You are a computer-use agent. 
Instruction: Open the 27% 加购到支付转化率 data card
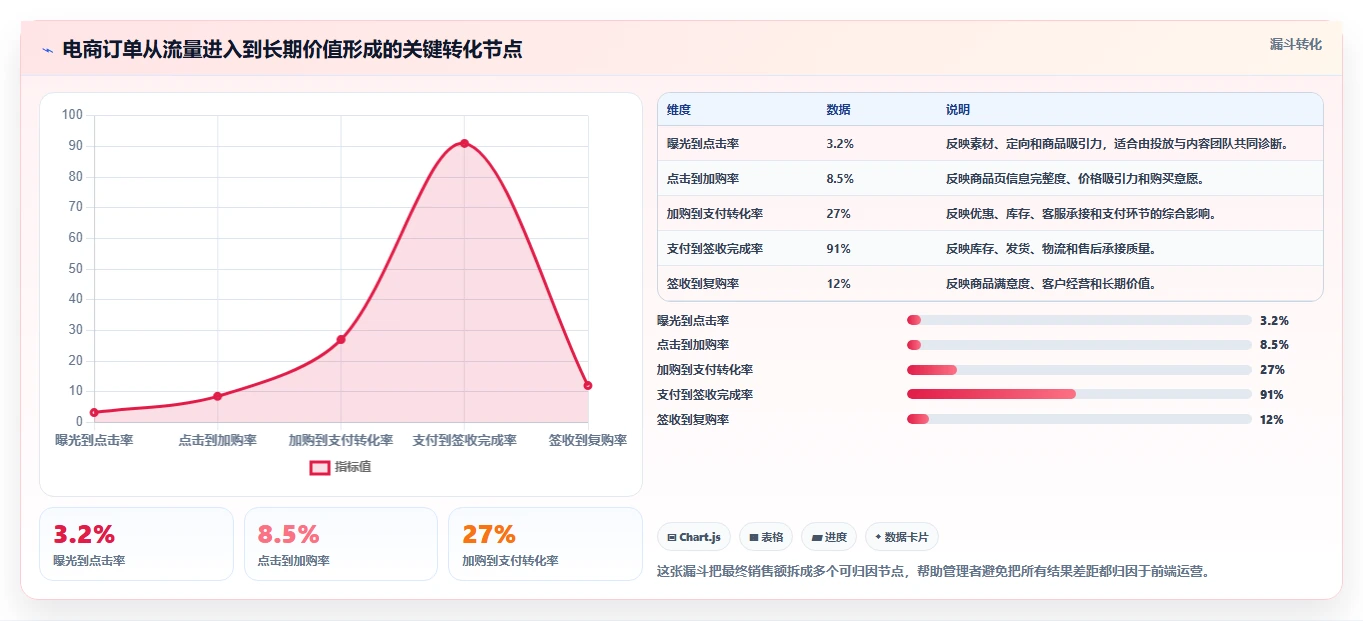click(x=545, y=544)
